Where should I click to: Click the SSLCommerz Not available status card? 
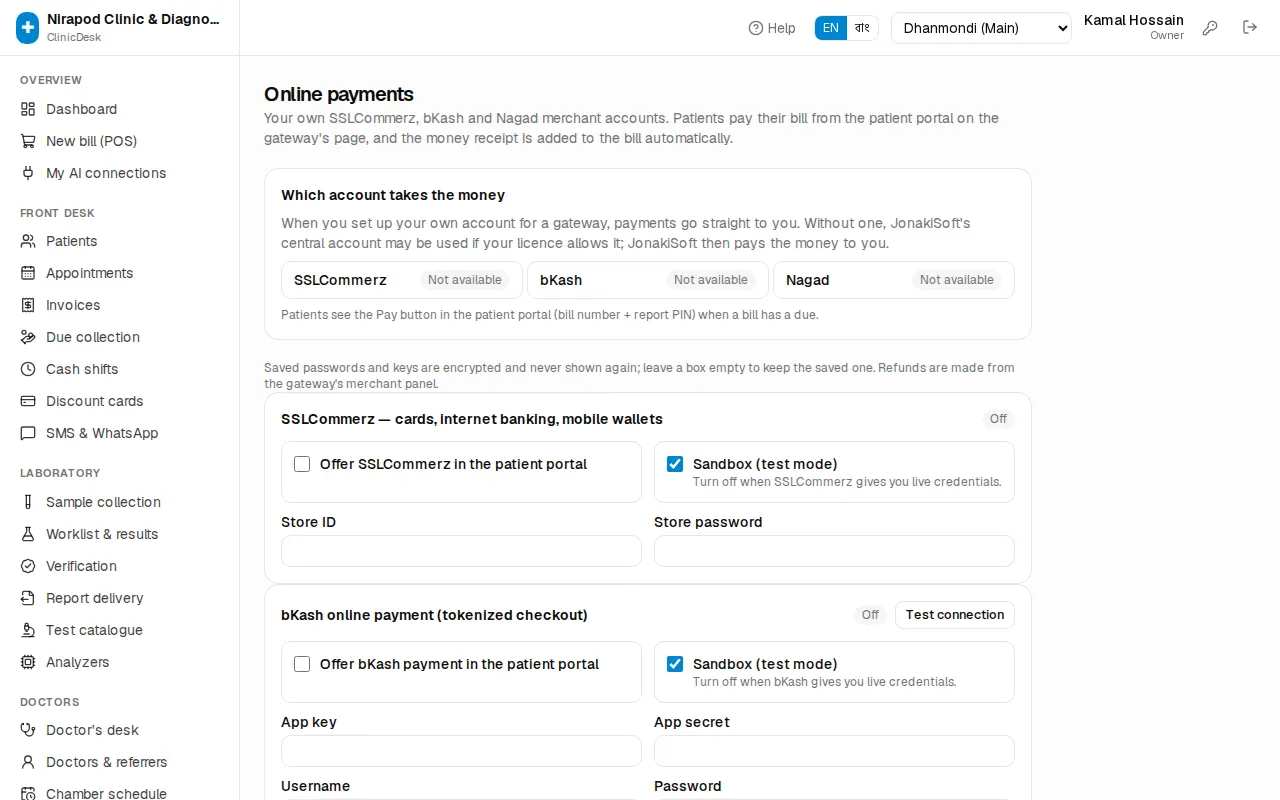[x=402, y=280]
